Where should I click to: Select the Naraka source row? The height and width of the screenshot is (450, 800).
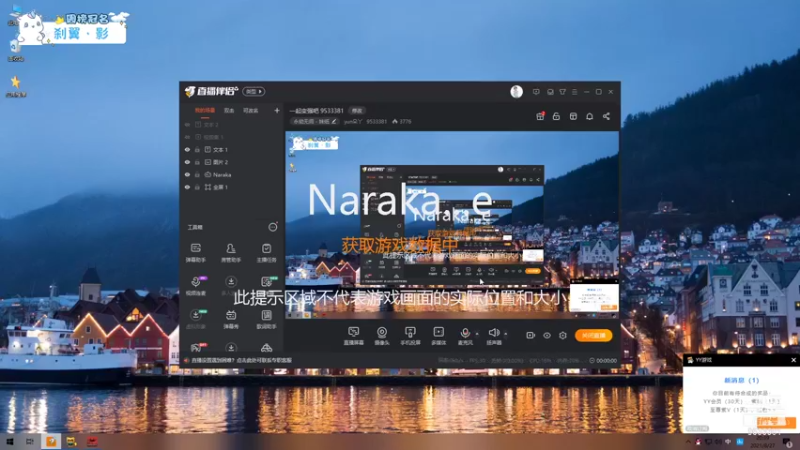click(x=232, y=174)
